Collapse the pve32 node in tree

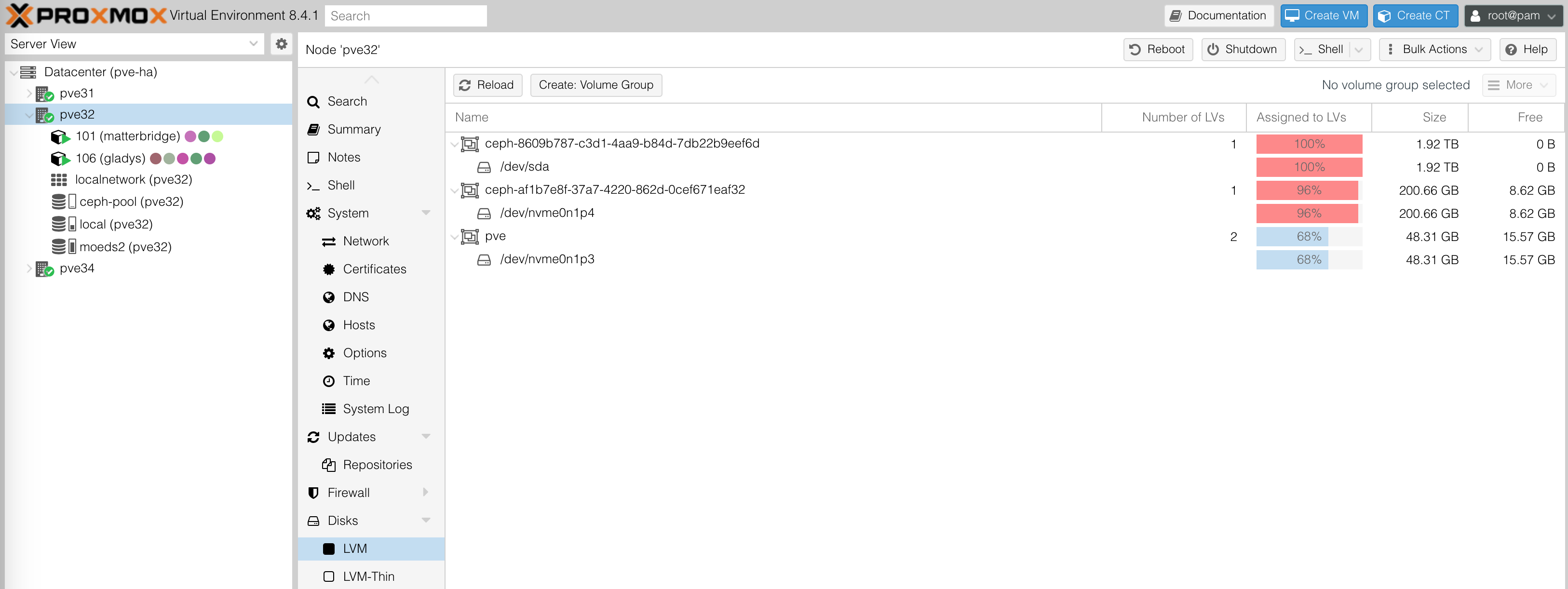[28, 115]
